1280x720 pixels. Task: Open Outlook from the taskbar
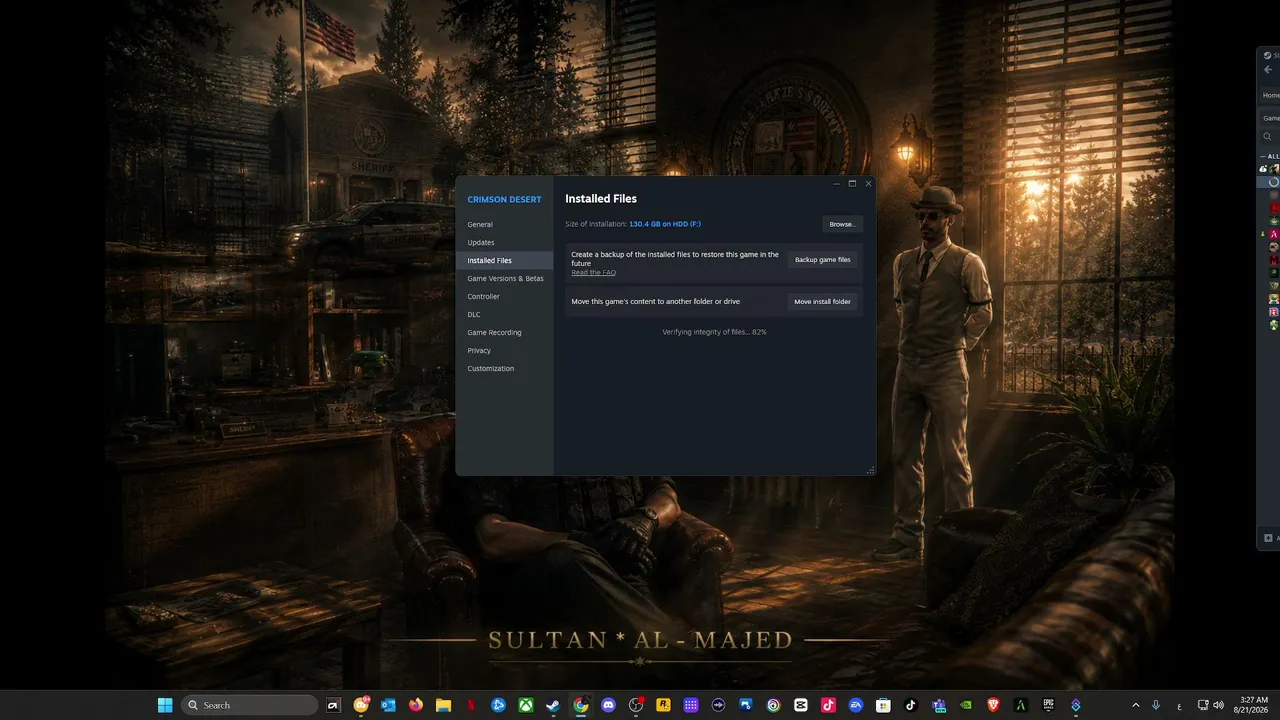click(388, 705)
